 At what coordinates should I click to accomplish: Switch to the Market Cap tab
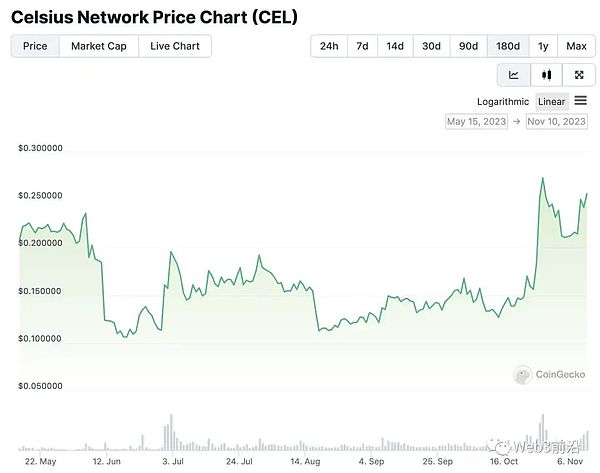[98, 46]
